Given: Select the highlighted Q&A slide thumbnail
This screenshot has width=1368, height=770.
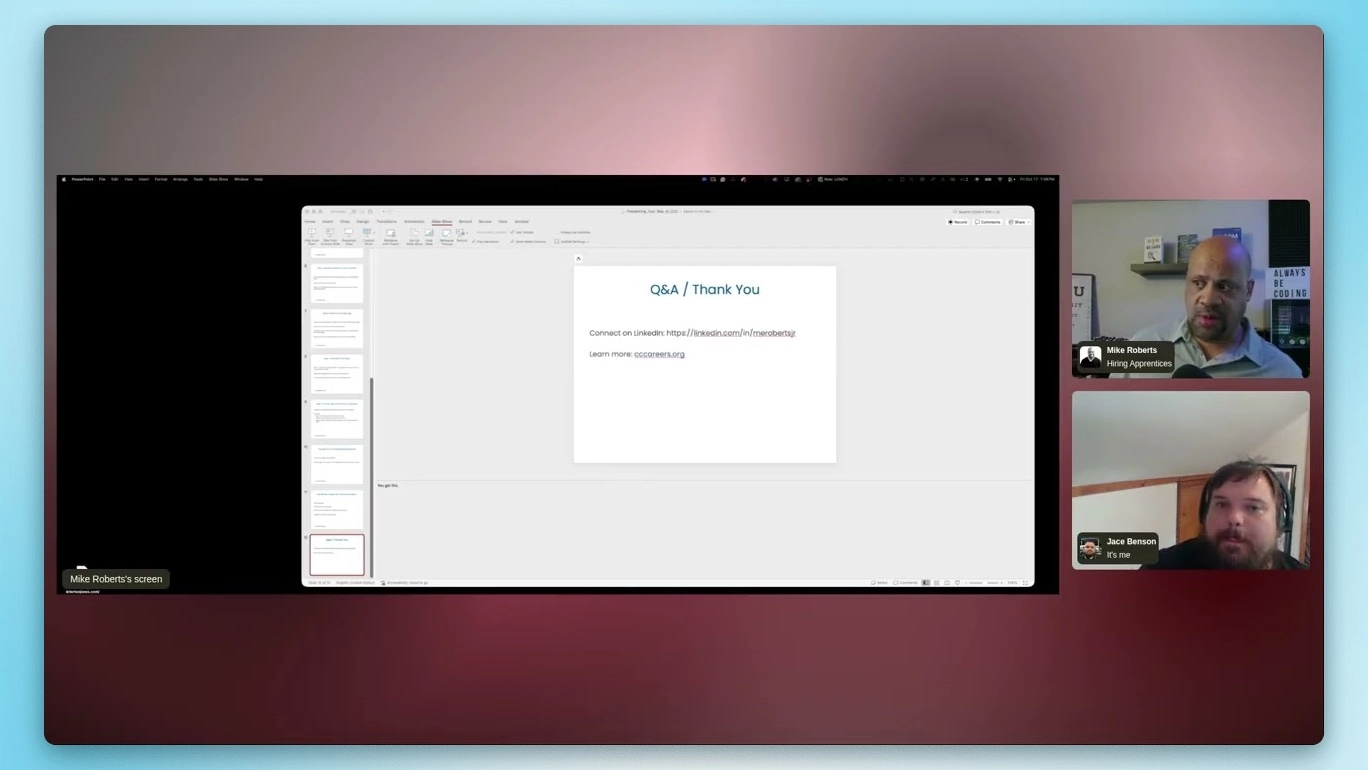Looking at the screenshot, I should tap(336, 553).
